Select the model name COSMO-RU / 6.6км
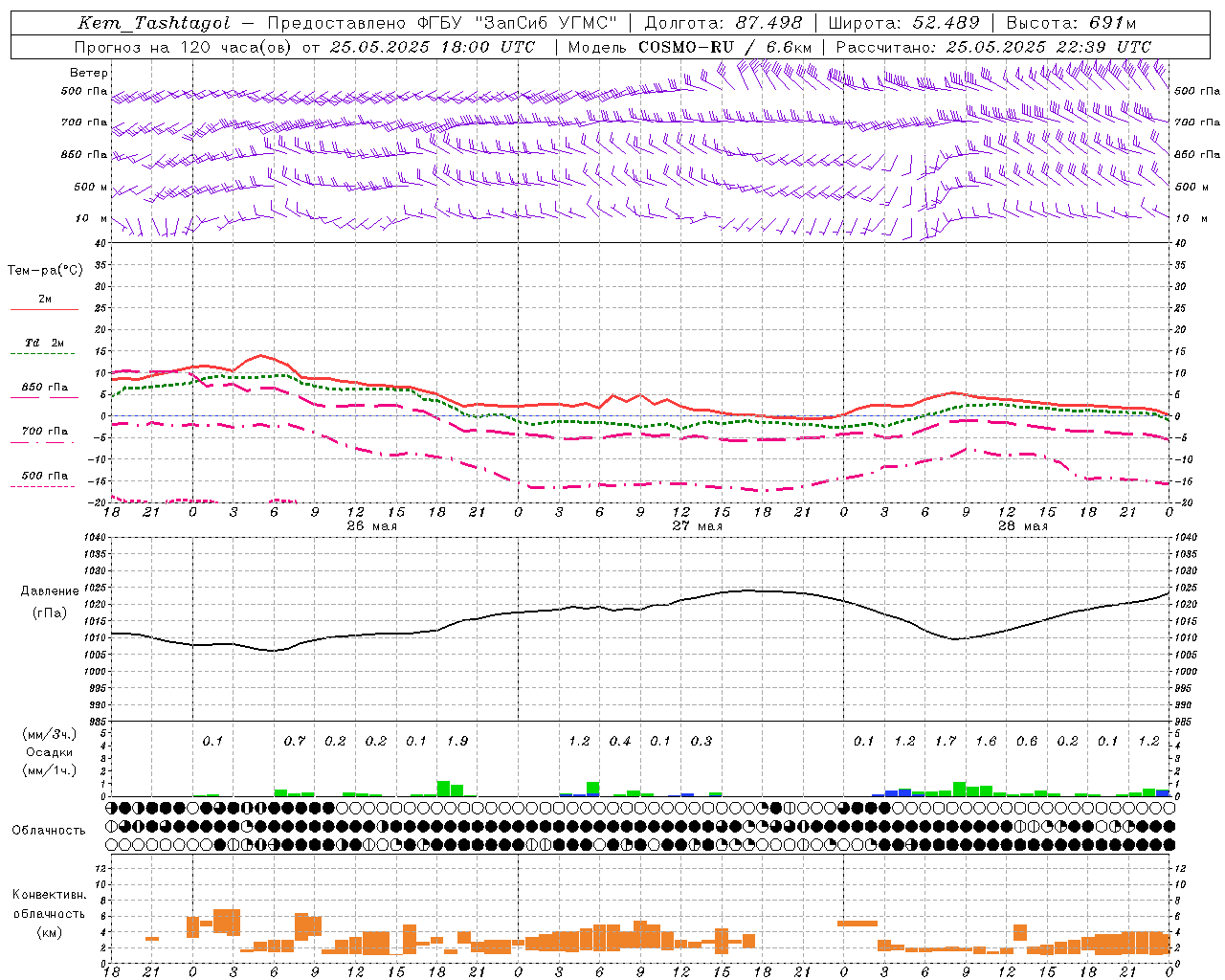Image resolution: width=1225 pixels, height=980 pixels. coord(725,46)
